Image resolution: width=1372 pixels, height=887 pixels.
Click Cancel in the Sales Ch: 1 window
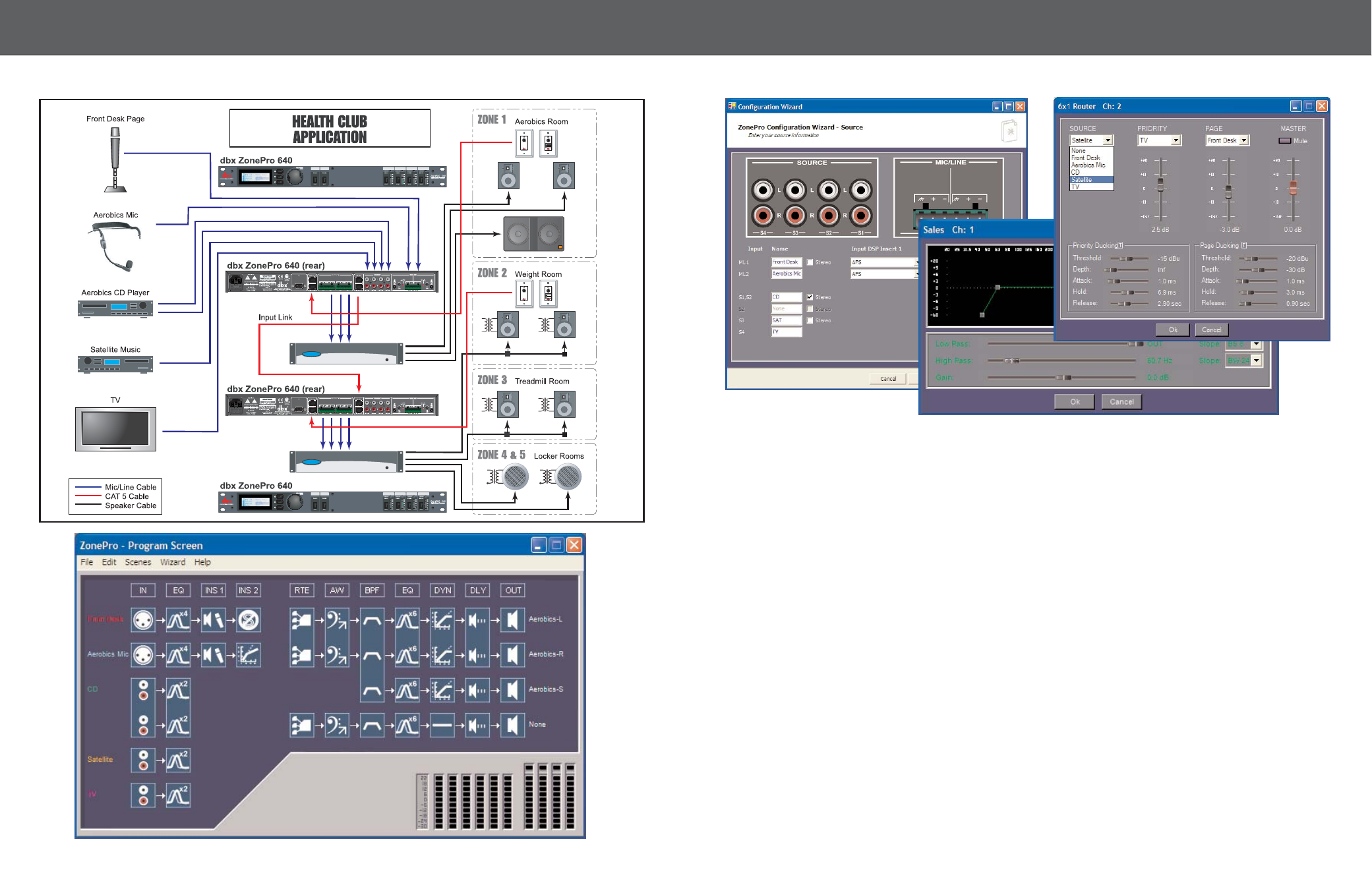(1121, 402)
